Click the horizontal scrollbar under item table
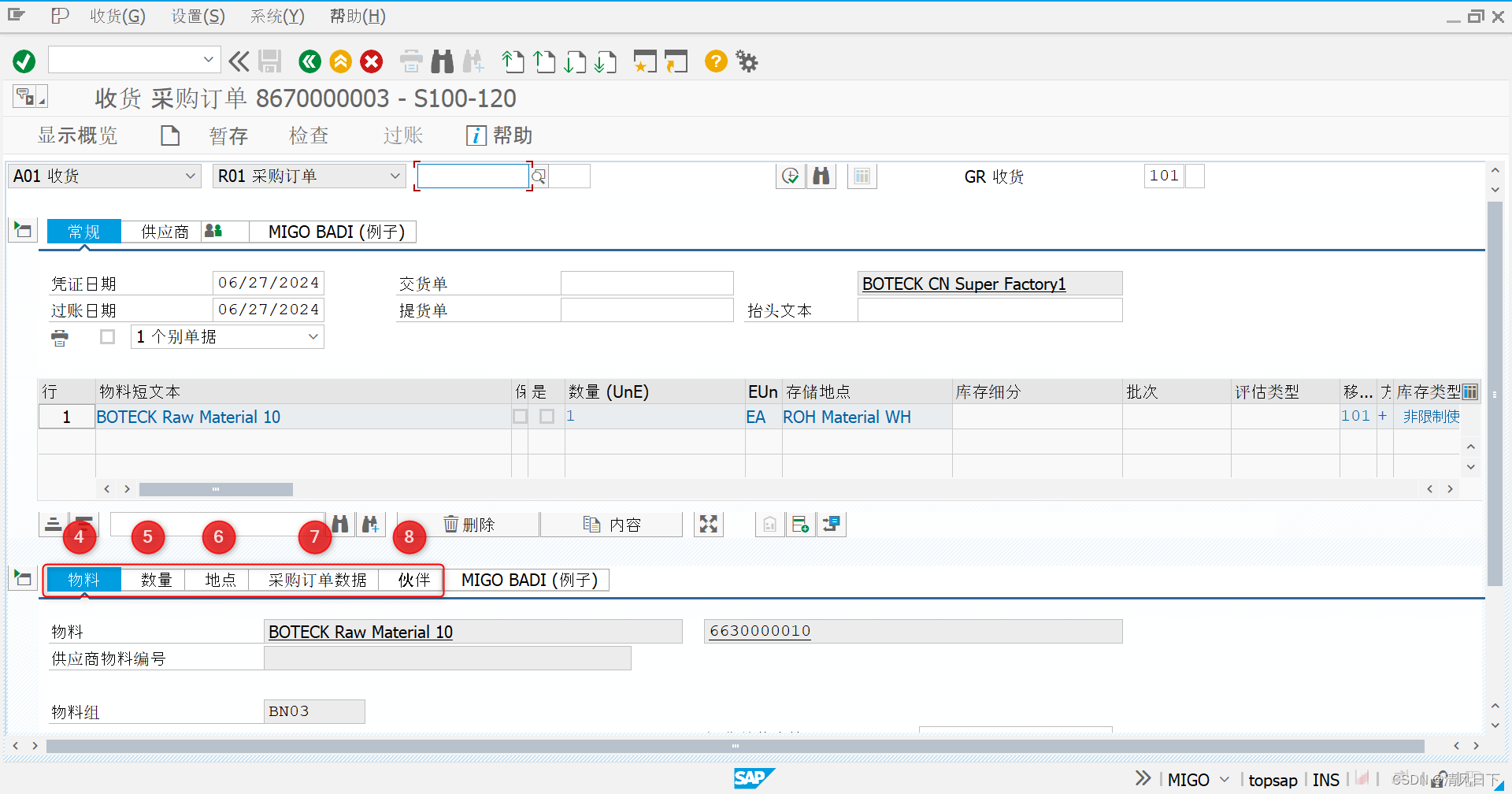1512x794 pixels. point(216,489)
